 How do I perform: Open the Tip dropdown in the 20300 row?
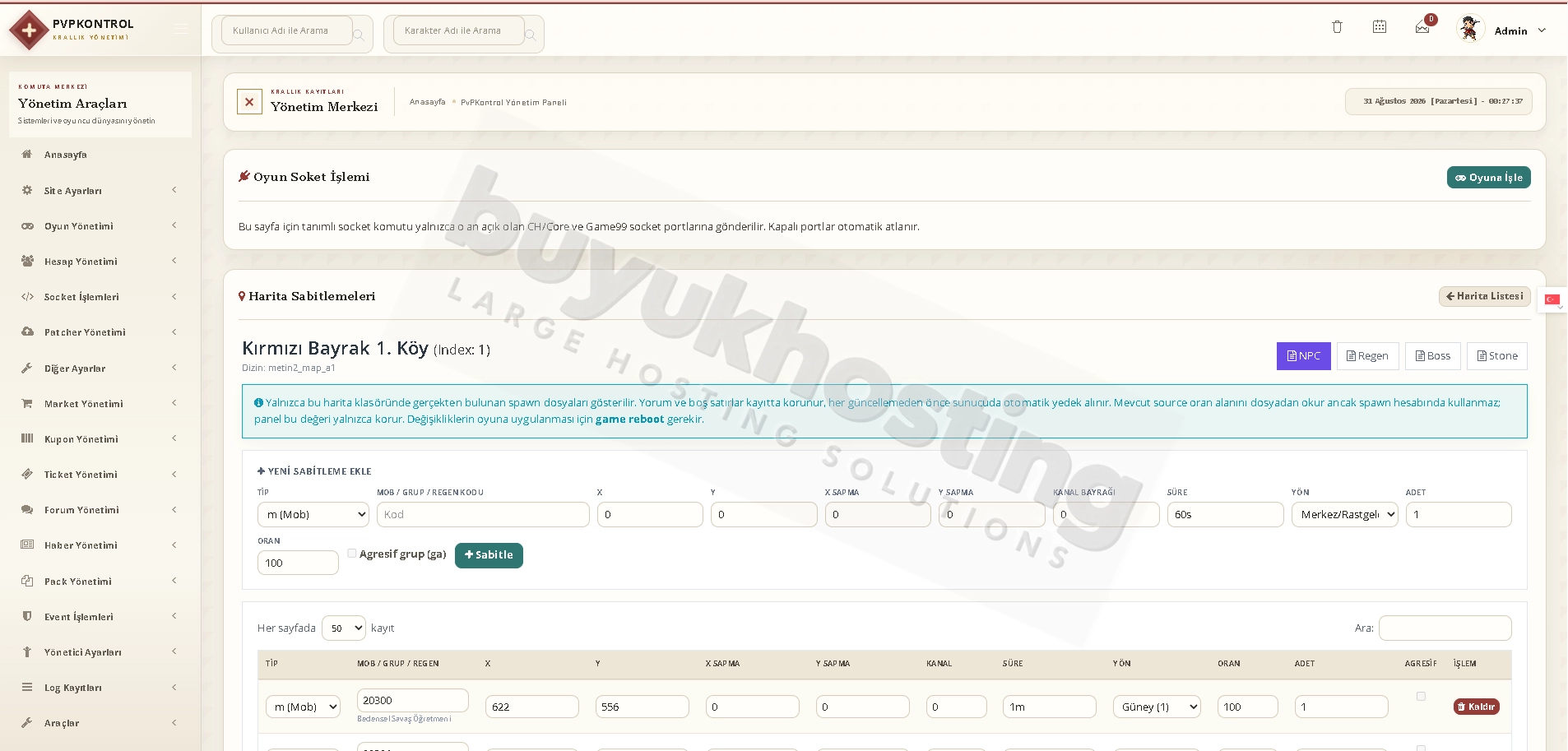(x=303, y=707)
